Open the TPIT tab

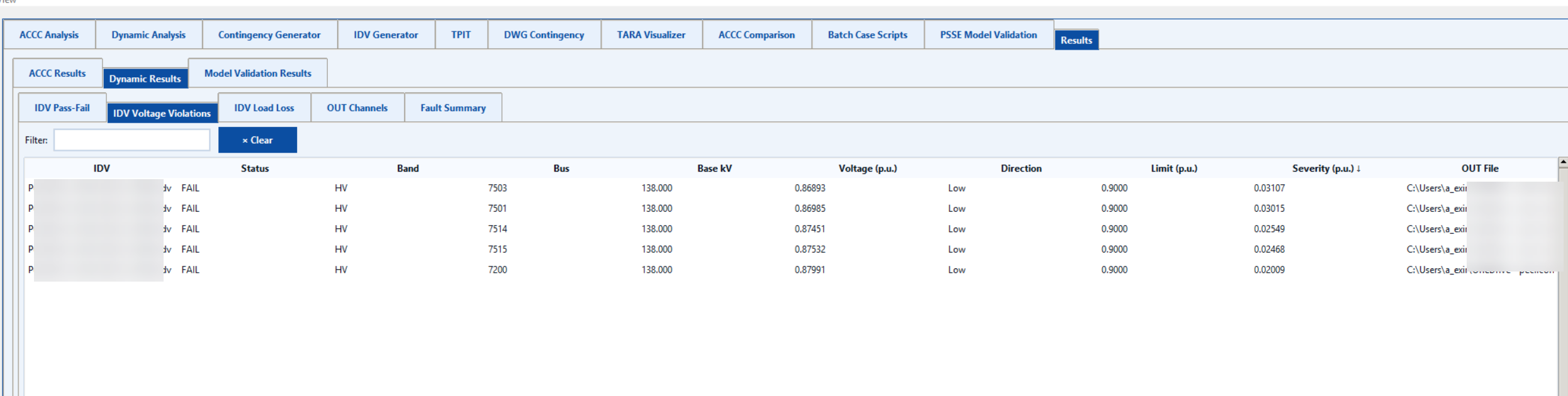point(461,35)
